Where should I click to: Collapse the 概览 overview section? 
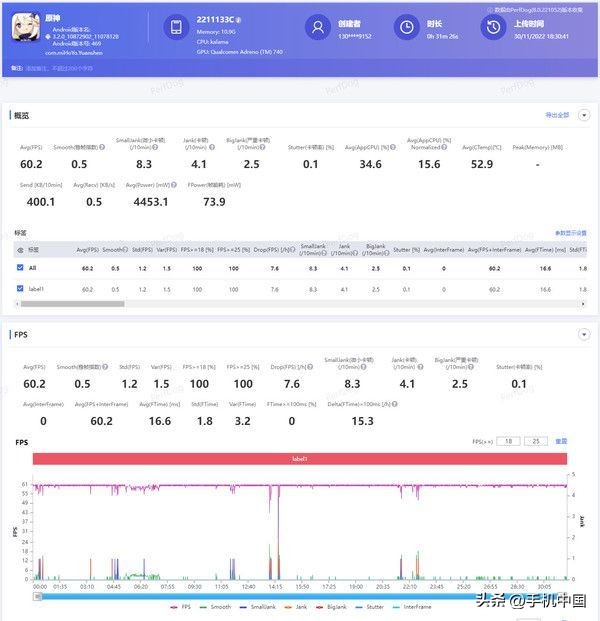coord(584,115)
